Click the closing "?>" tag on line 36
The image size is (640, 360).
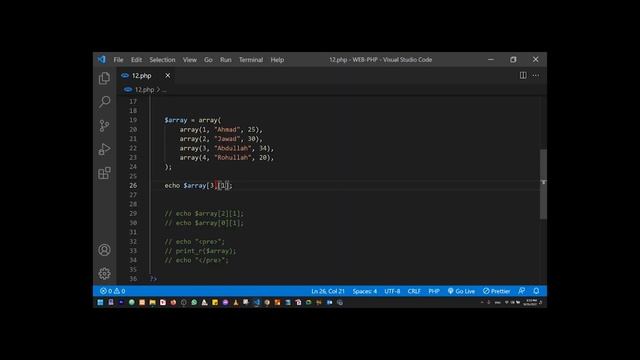pyautogui.click(x=153, y=279)
